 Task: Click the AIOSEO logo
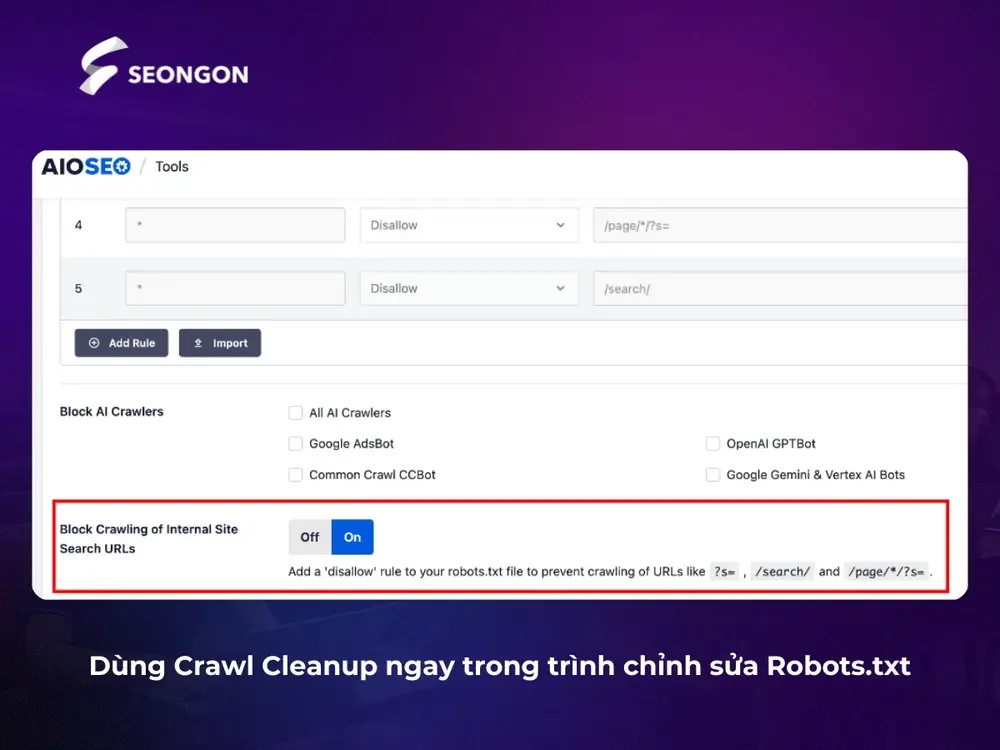click(x=86, y=166)
